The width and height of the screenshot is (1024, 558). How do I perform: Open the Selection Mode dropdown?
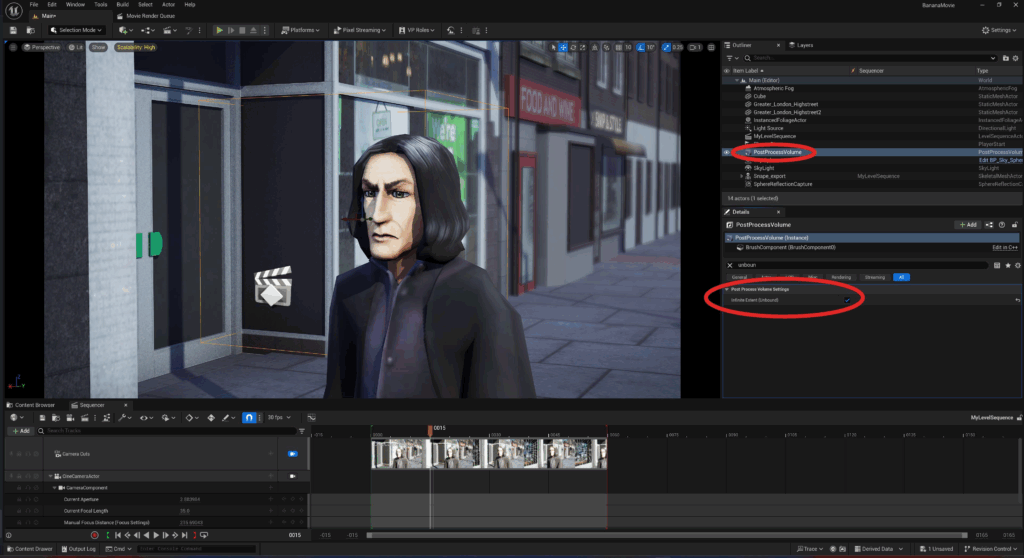[73, 30]
